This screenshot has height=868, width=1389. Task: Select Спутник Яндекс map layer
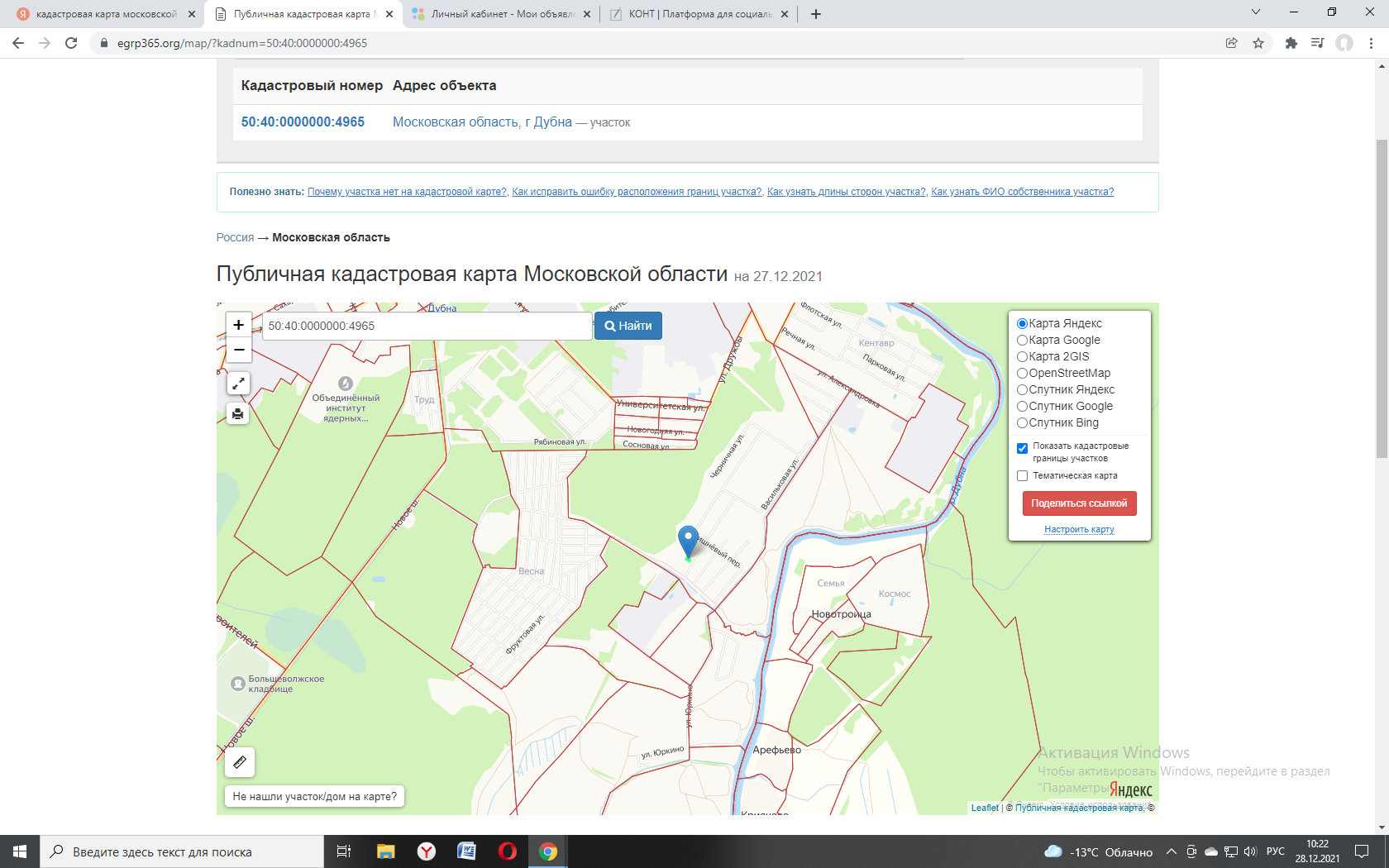pyautogui.click(x=1022, y=389)
